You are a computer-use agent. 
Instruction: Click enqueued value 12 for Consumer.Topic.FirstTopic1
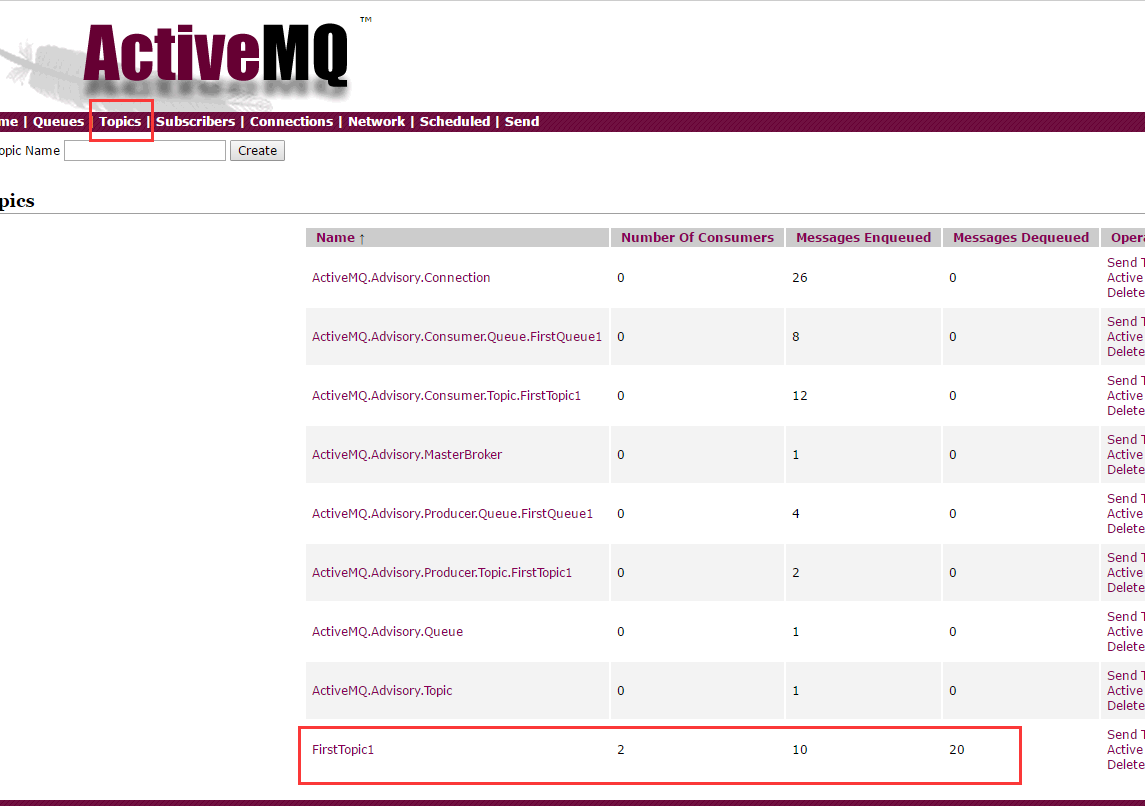[800, 396]
